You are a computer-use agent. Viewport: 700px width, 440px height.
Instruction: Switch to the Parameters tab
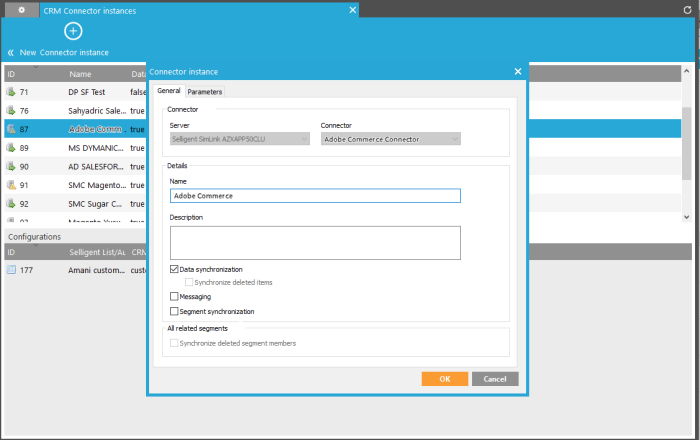[205, 92]
